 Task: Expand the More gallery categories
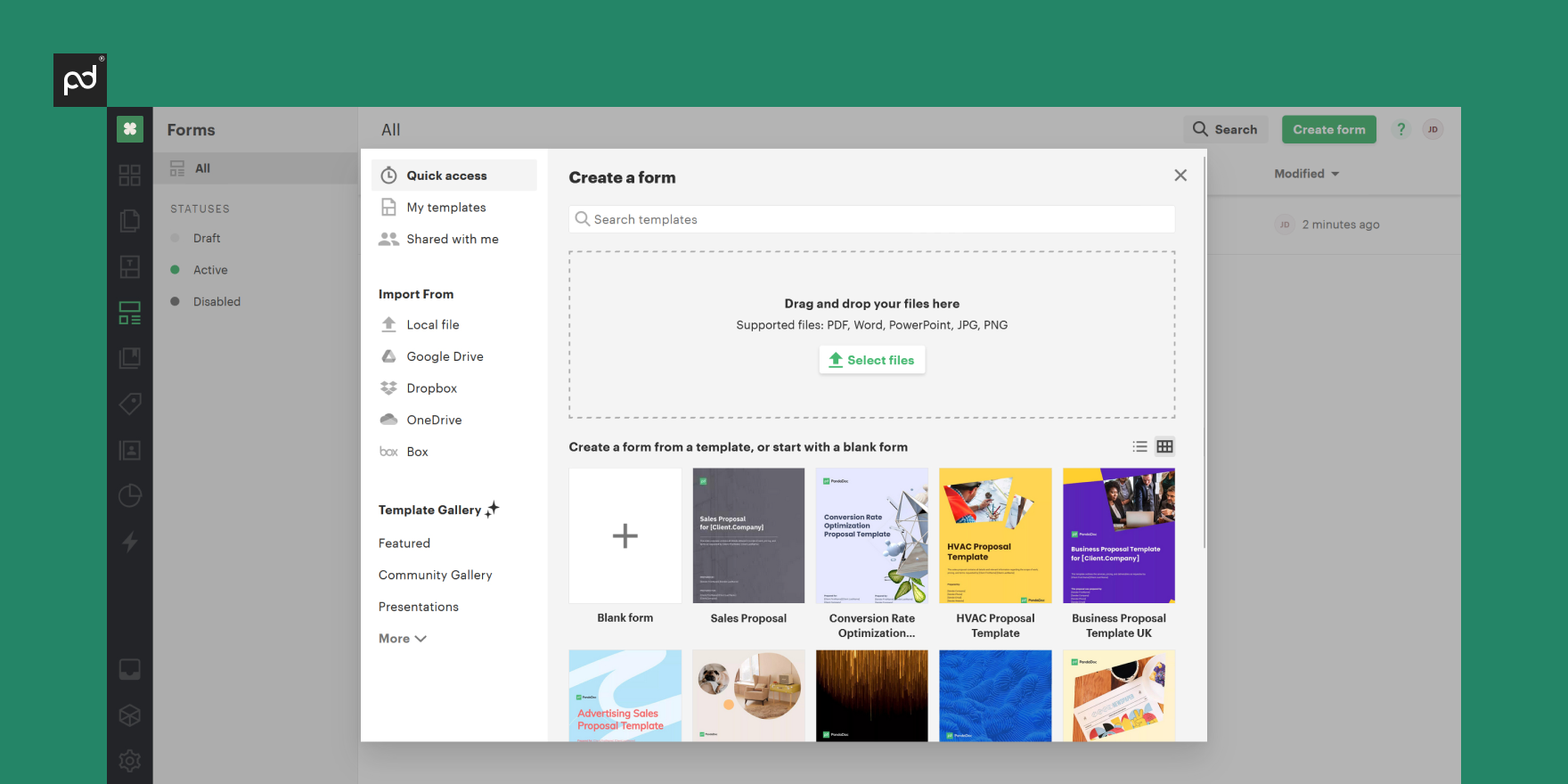click(403, 639)
